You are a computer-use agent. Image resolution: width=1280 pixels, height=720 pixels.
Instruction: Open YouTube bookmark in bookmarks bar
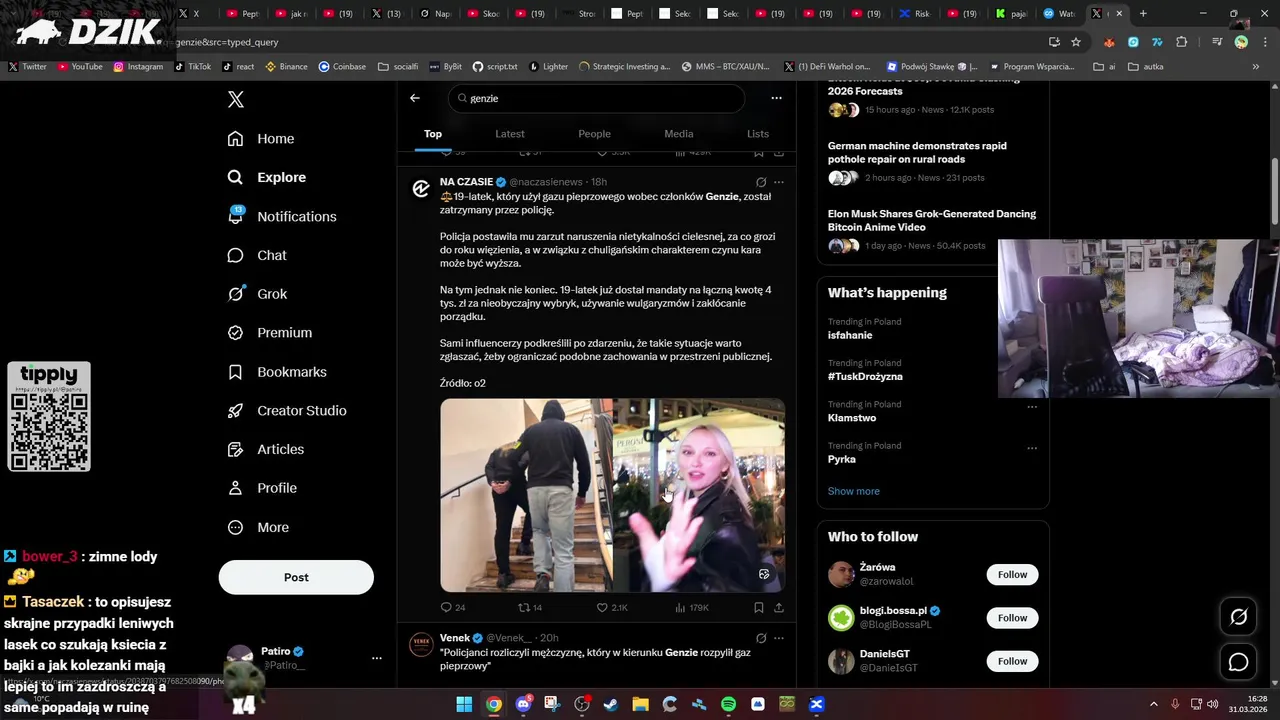pyautogui.click(x=80, y=66)
